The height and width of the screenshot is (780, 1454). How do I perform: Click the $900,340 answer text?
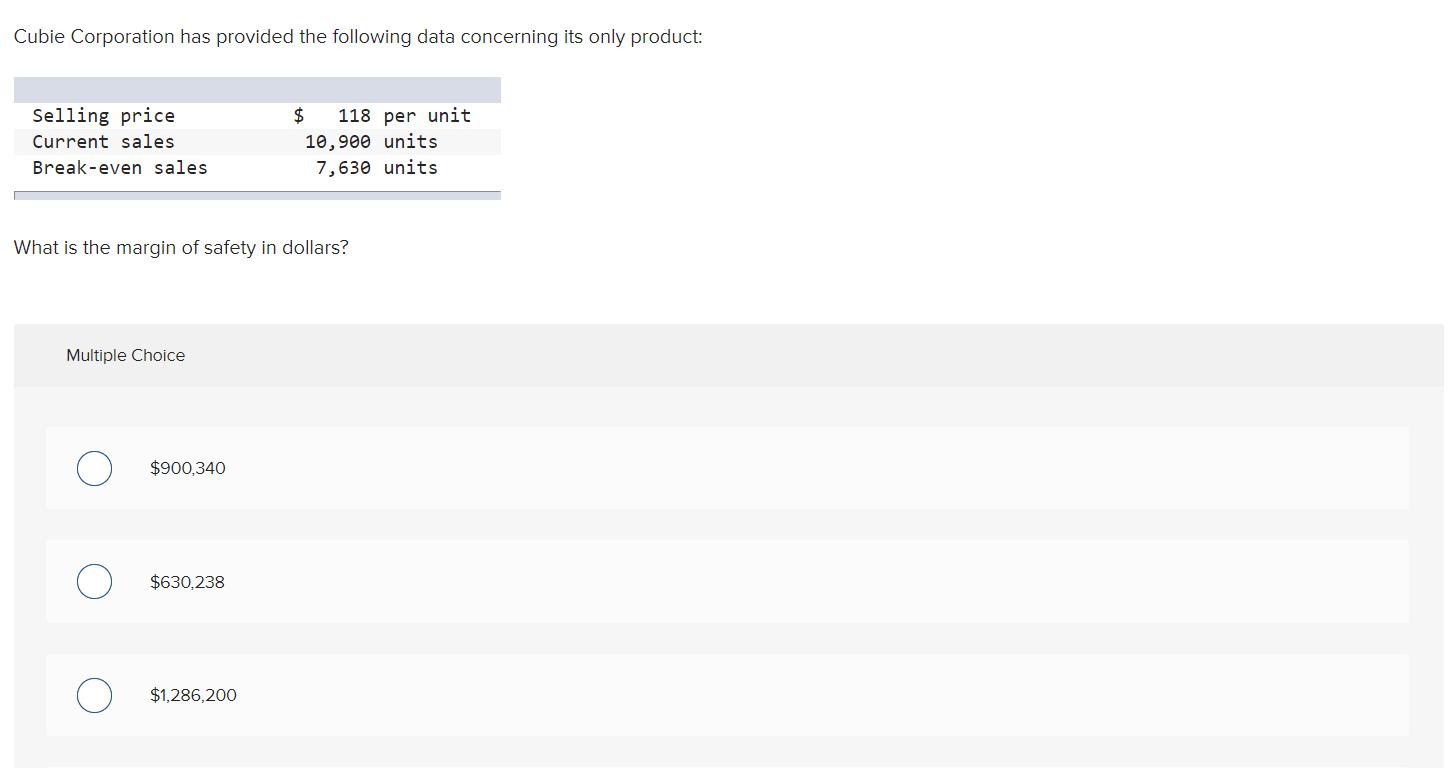click(187, 468)
